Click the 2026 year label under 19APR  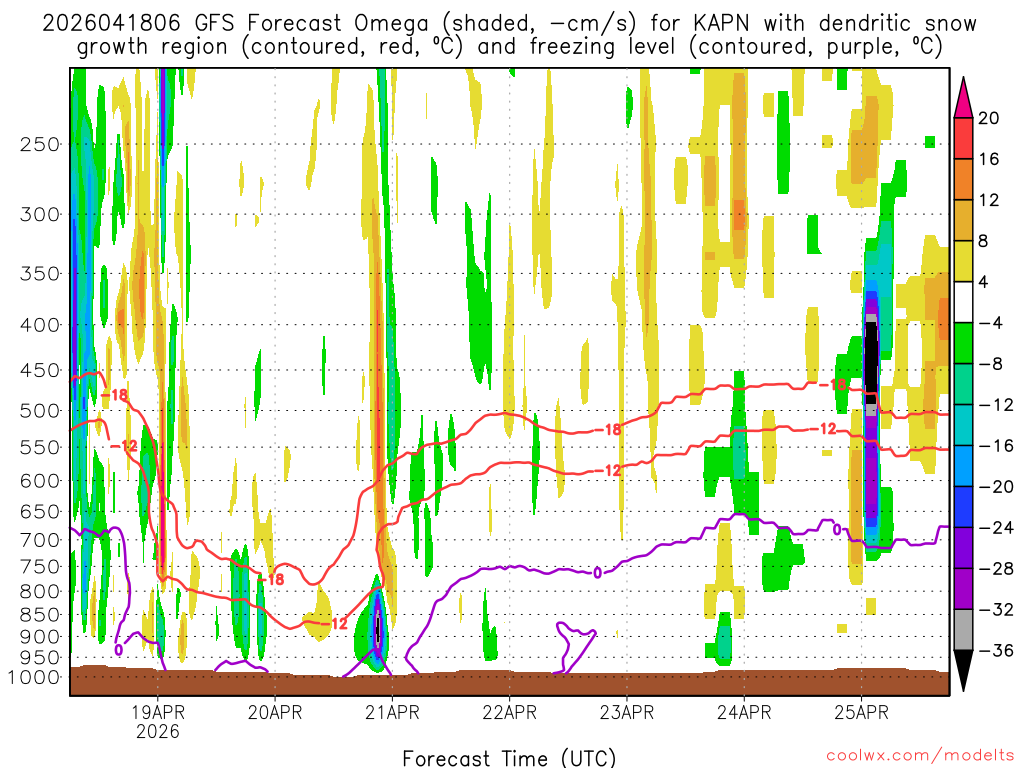157,731
